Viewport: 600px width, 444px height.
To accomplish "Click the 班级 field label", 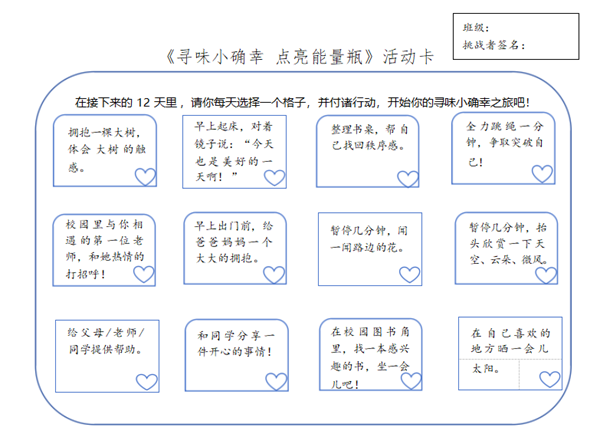I will 476,28.
